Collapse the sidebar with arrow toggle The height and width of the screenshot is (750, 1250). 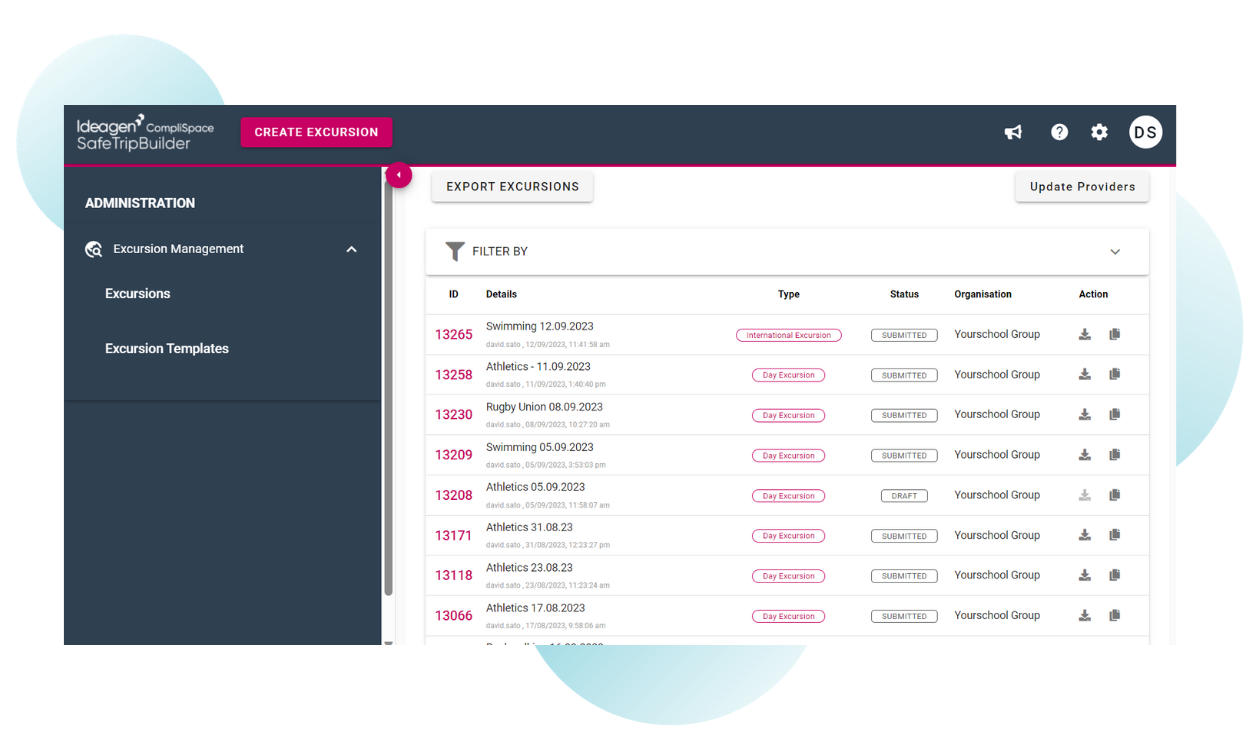coord(399,175)
